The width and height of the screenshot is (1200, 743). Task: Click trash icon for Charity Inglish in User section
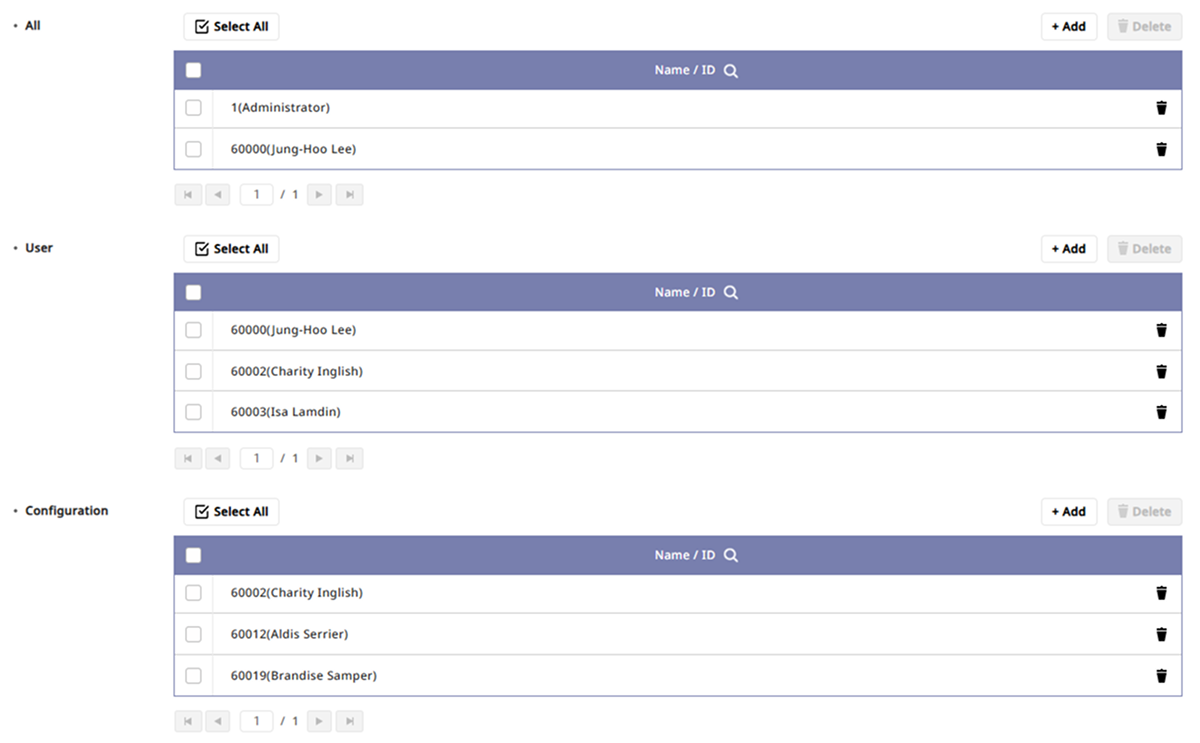1161,371
